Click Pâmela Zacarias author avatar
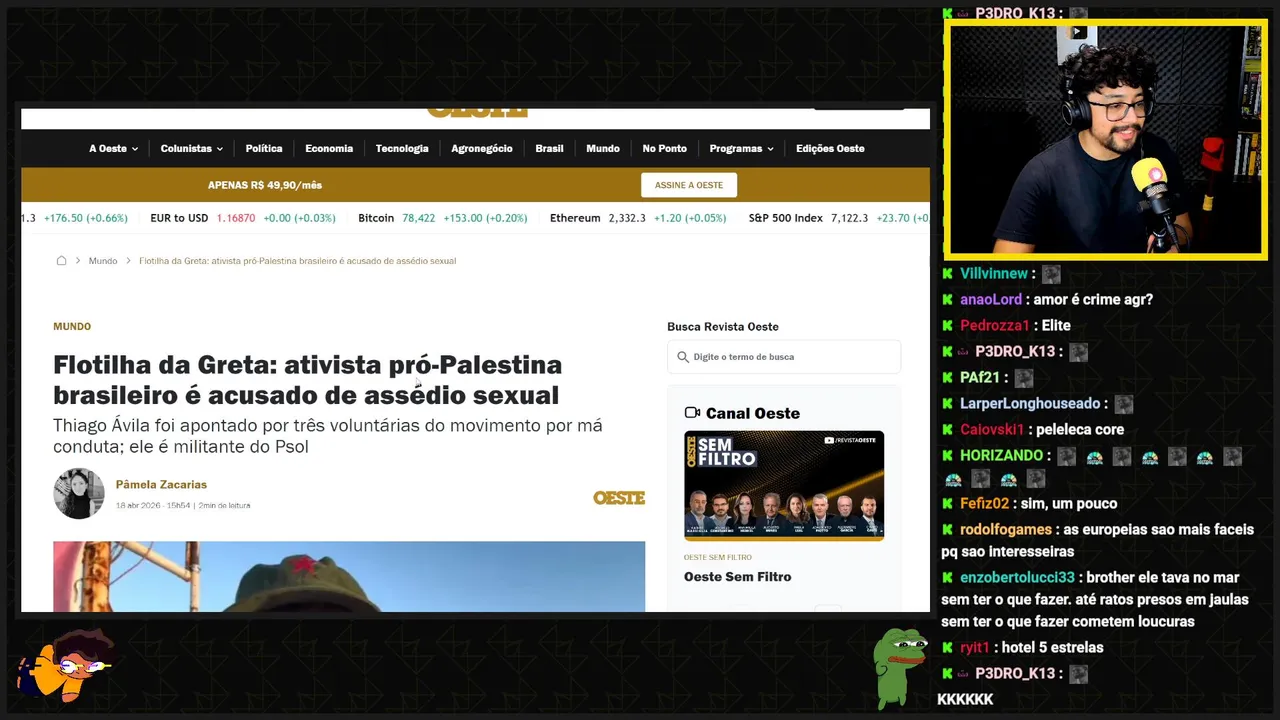The width and height of the screenshot is (1280, 720). [79, 494]
